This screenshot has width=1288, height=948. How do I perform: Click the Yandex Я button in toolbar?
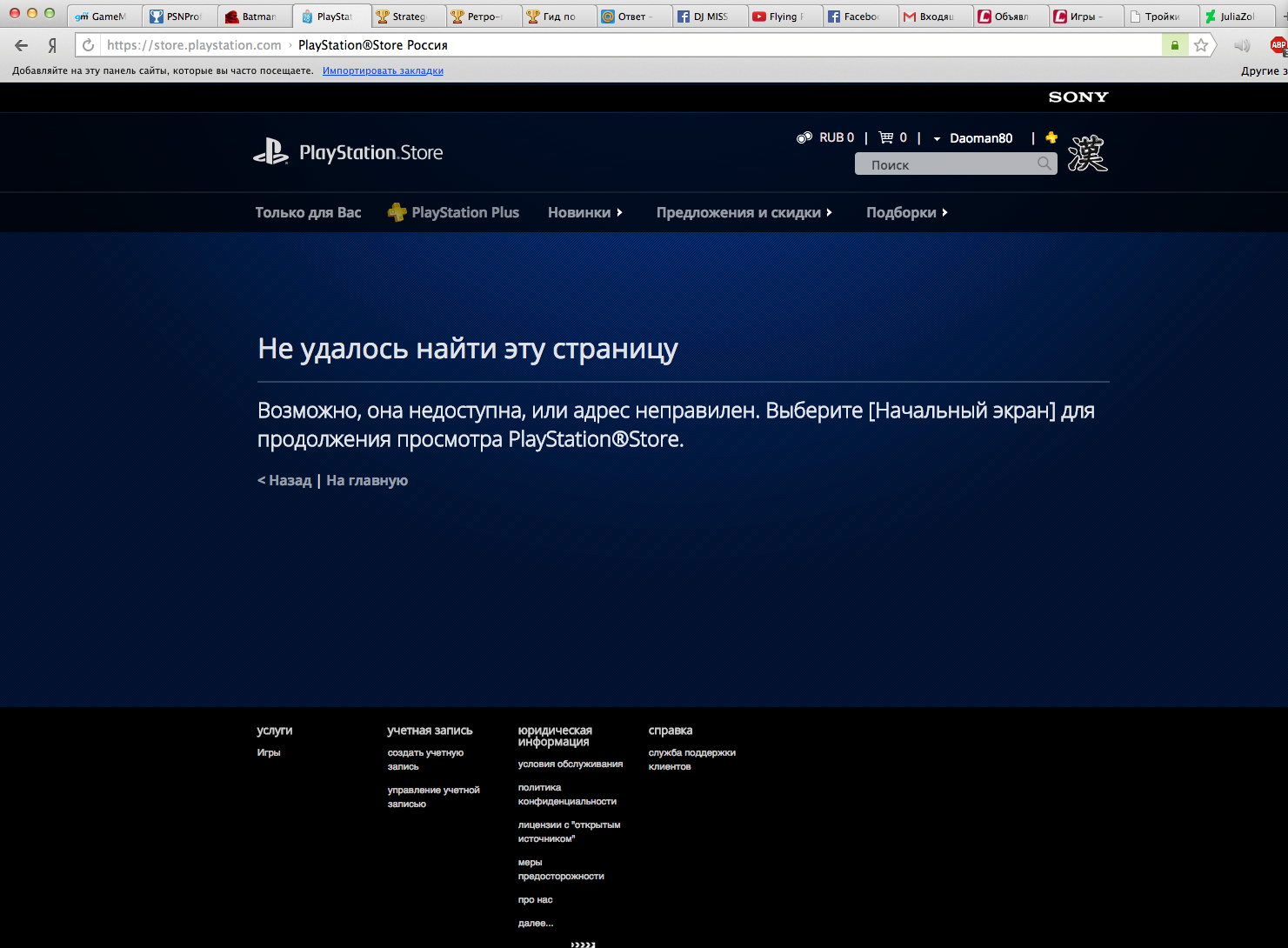52,45
